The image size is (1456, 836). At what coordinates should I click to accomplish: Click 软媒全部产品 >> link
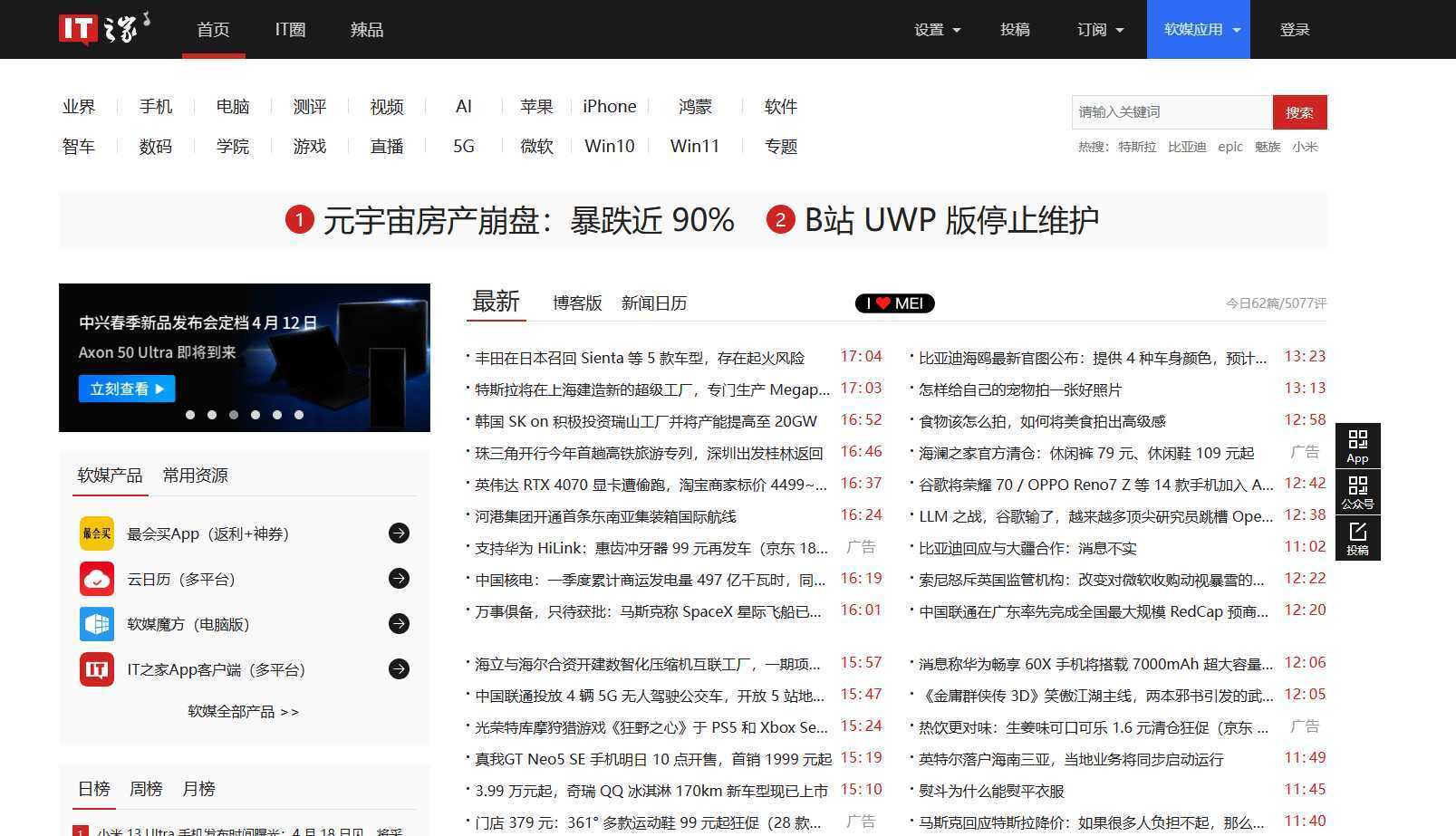243,712
